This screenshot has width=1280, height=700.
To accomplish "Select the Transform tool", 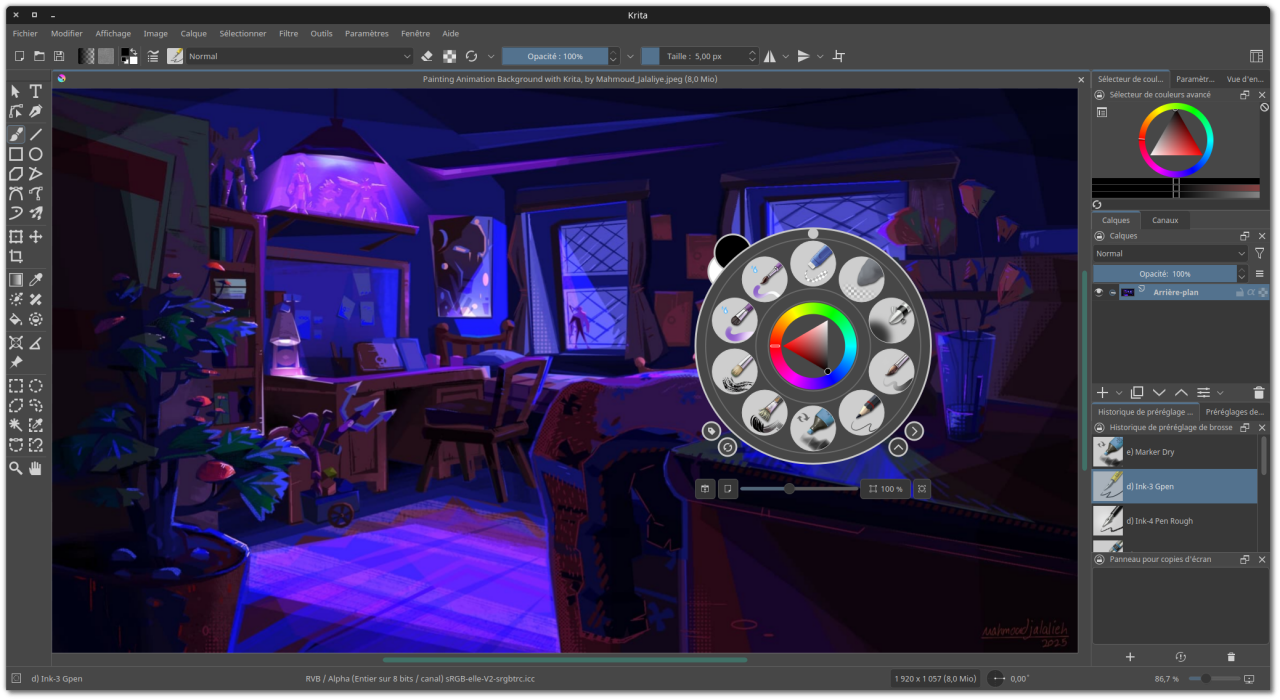I will tap(16, 237).
